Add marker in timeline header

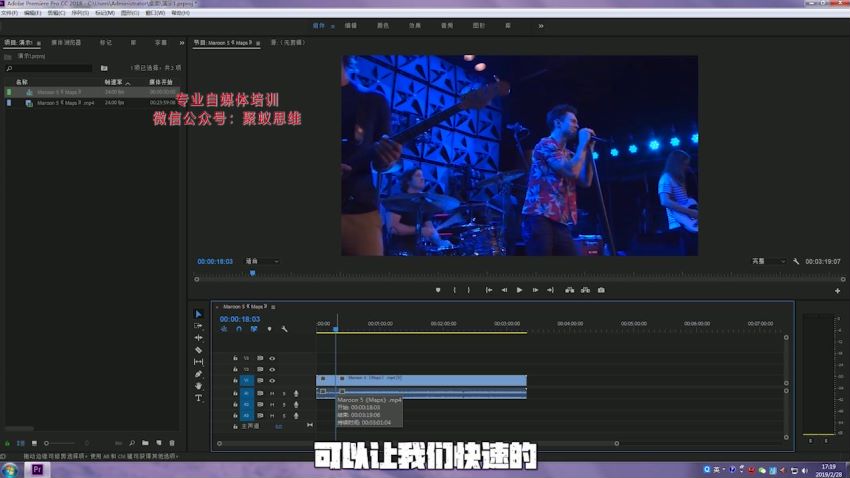(269, 329)
